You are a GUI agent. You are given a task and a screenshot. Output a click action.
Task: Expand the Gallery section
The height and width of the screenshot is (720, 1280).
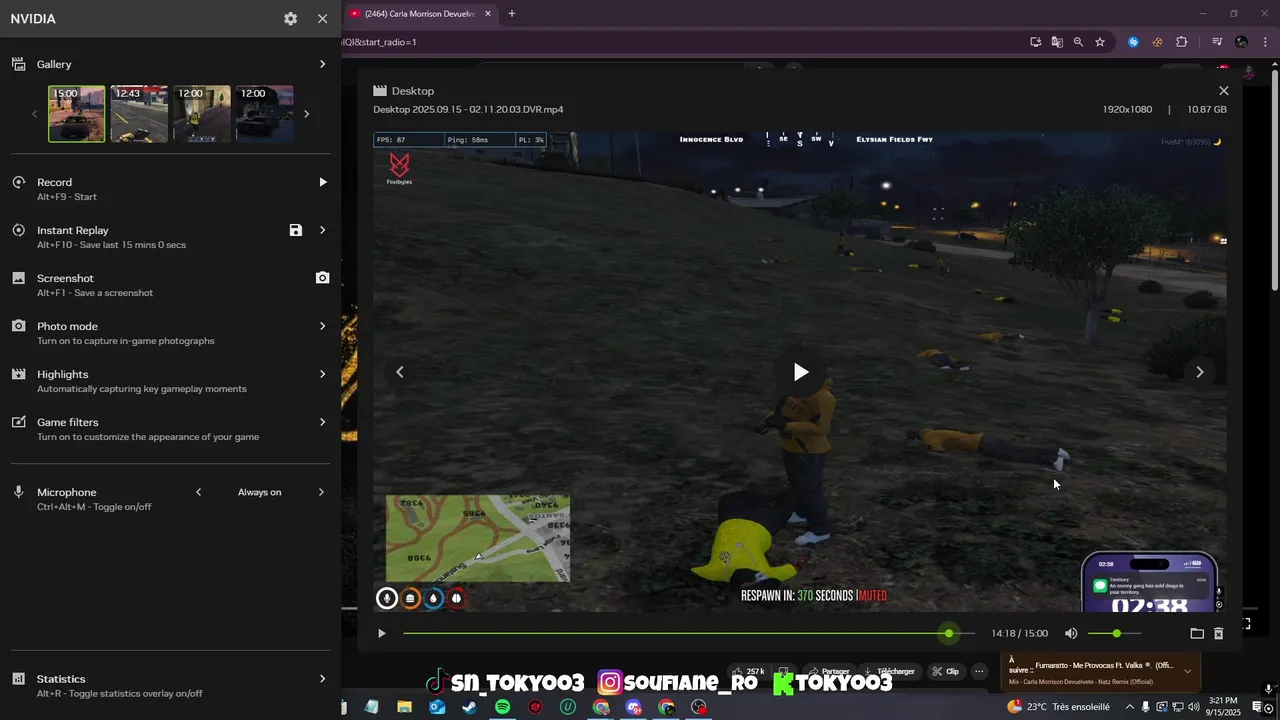[322, 64]
